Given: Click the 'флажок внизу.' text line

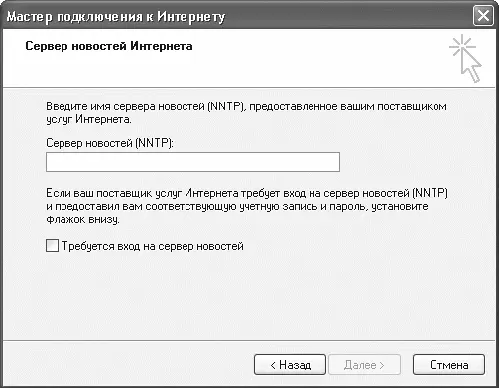Looking at the screenshot, I should (83, 220).
